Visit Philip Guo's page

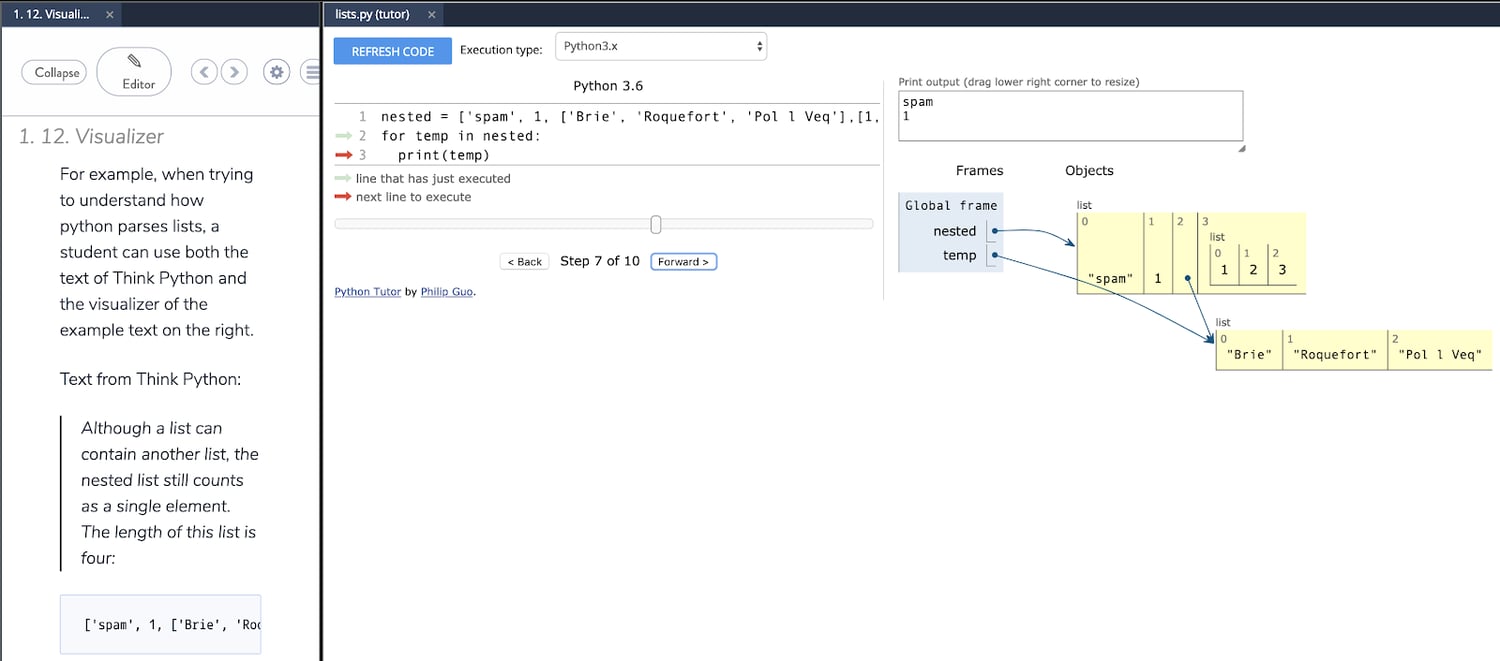pyautogui.click(x=447, y=291)
